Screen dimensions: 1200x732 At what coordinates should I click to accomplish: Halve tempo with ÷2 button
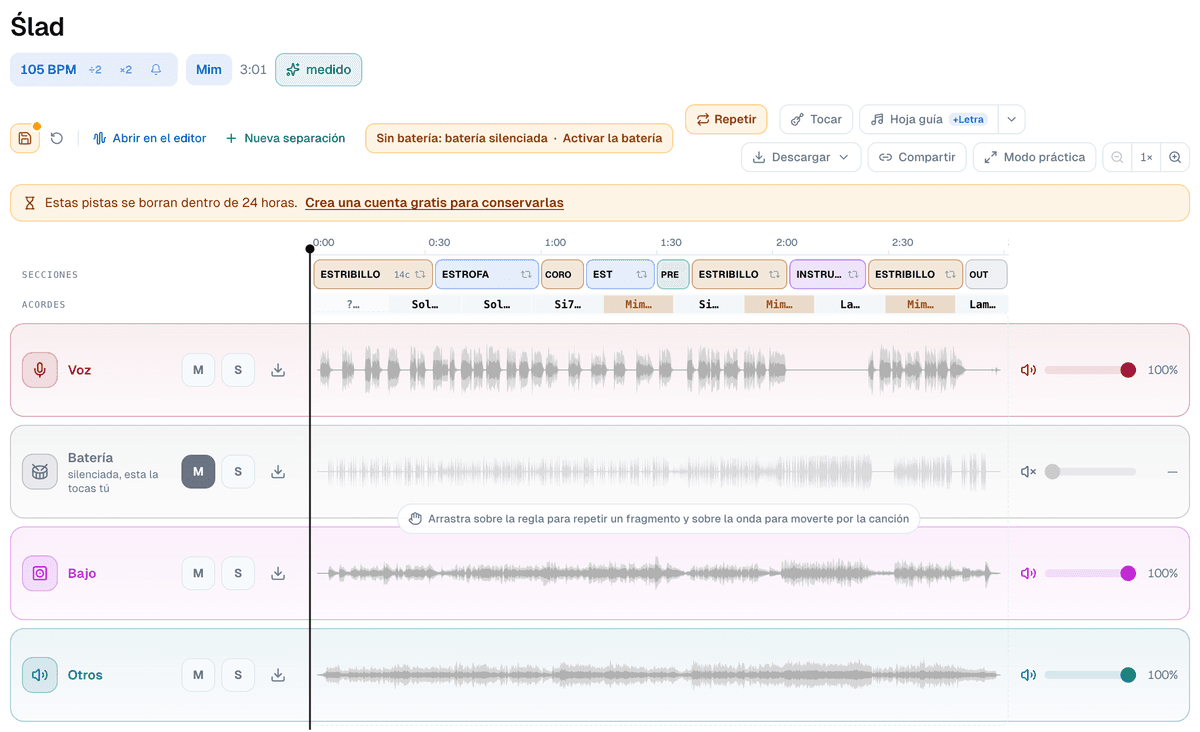95,70
